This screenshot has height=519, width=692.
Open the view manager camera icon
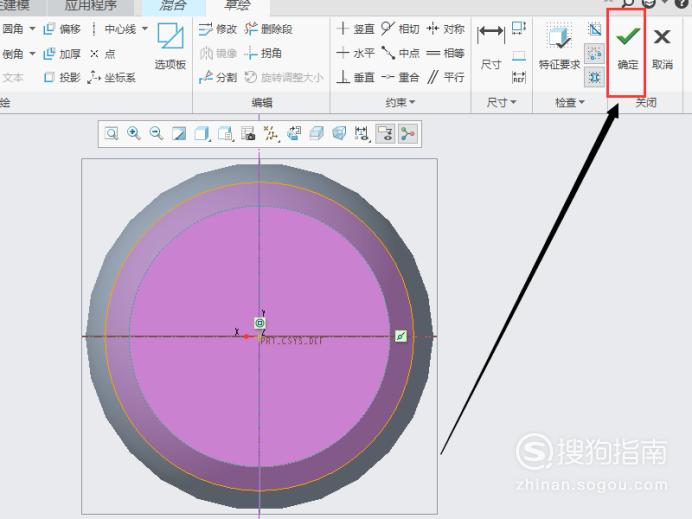pos(248,133)
